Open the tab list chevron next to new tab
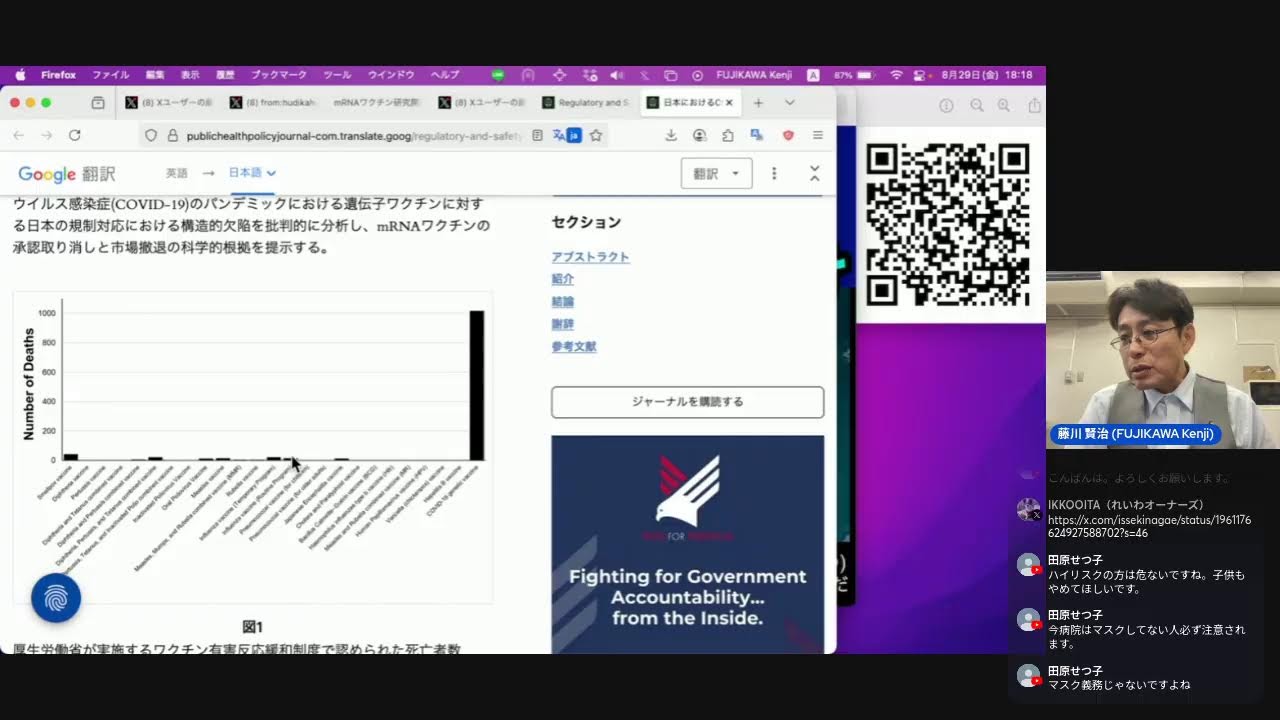The width and height of the screenshot is (1280, 720). coord(790,103)
